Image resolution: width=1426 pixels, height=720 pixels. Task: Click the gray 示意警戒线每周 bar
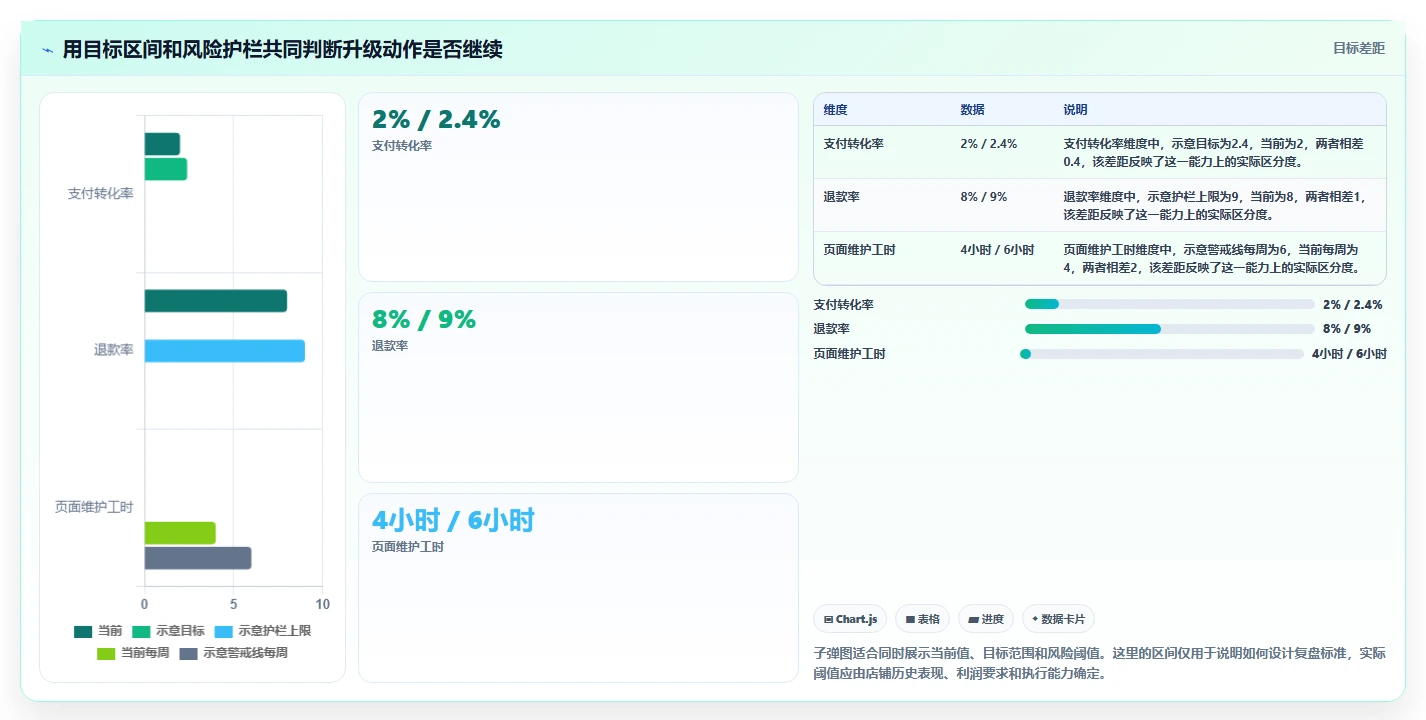198,558
